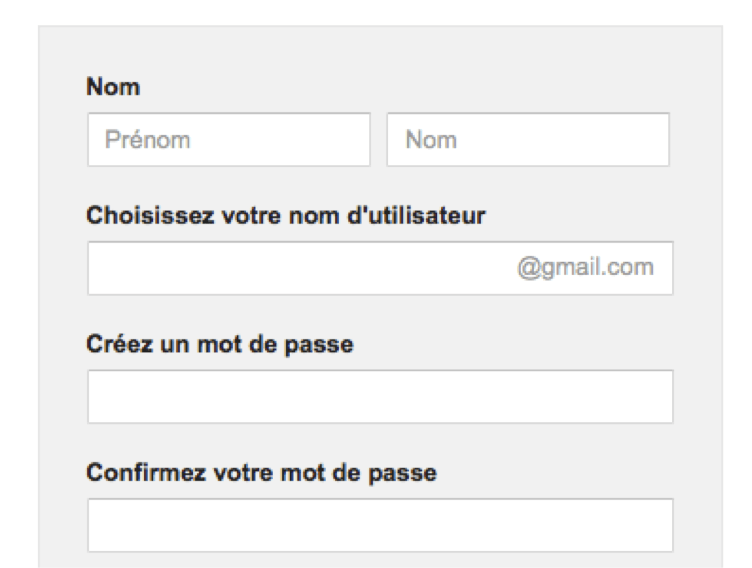The width and height of the screenshot is (752, 568).
Task: Activate the password creation text box
Action: click(x=380, y=397)
